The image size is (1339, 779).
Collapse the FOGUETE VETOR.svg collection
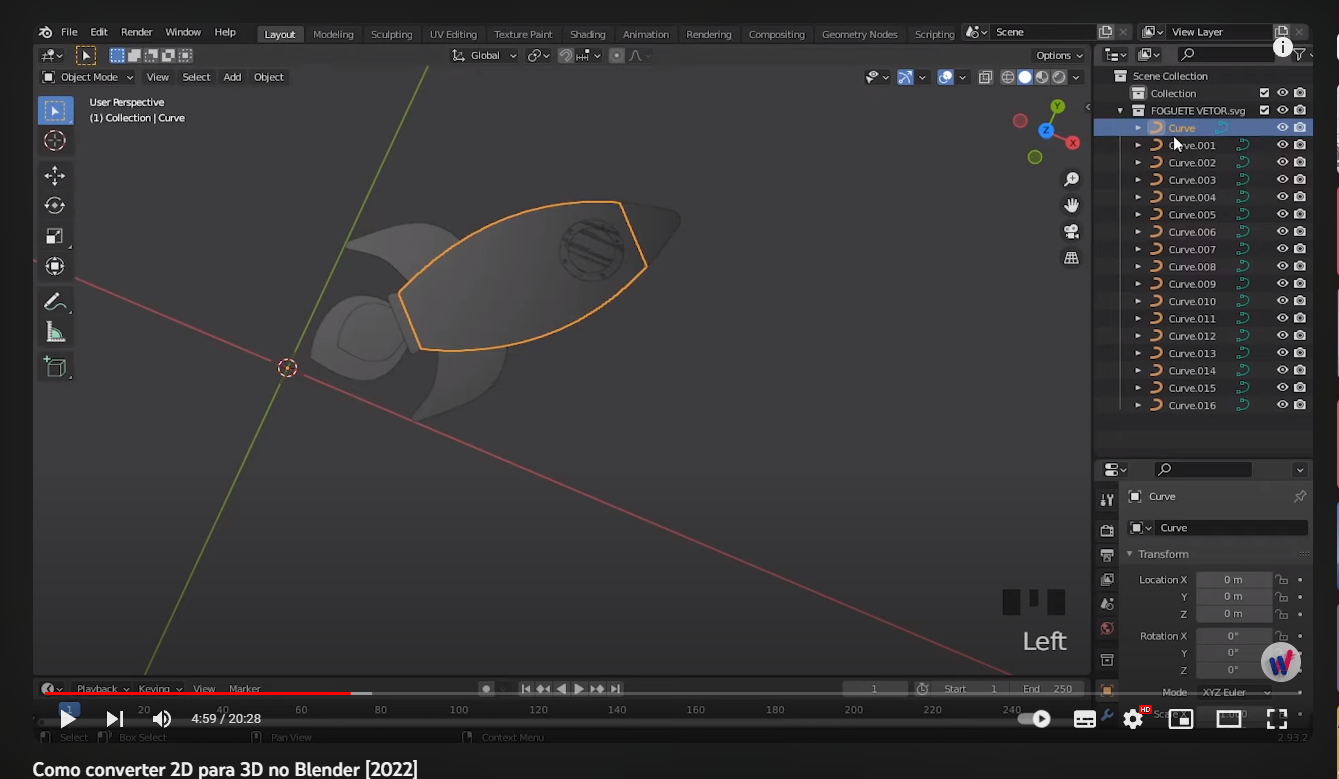1121,110
